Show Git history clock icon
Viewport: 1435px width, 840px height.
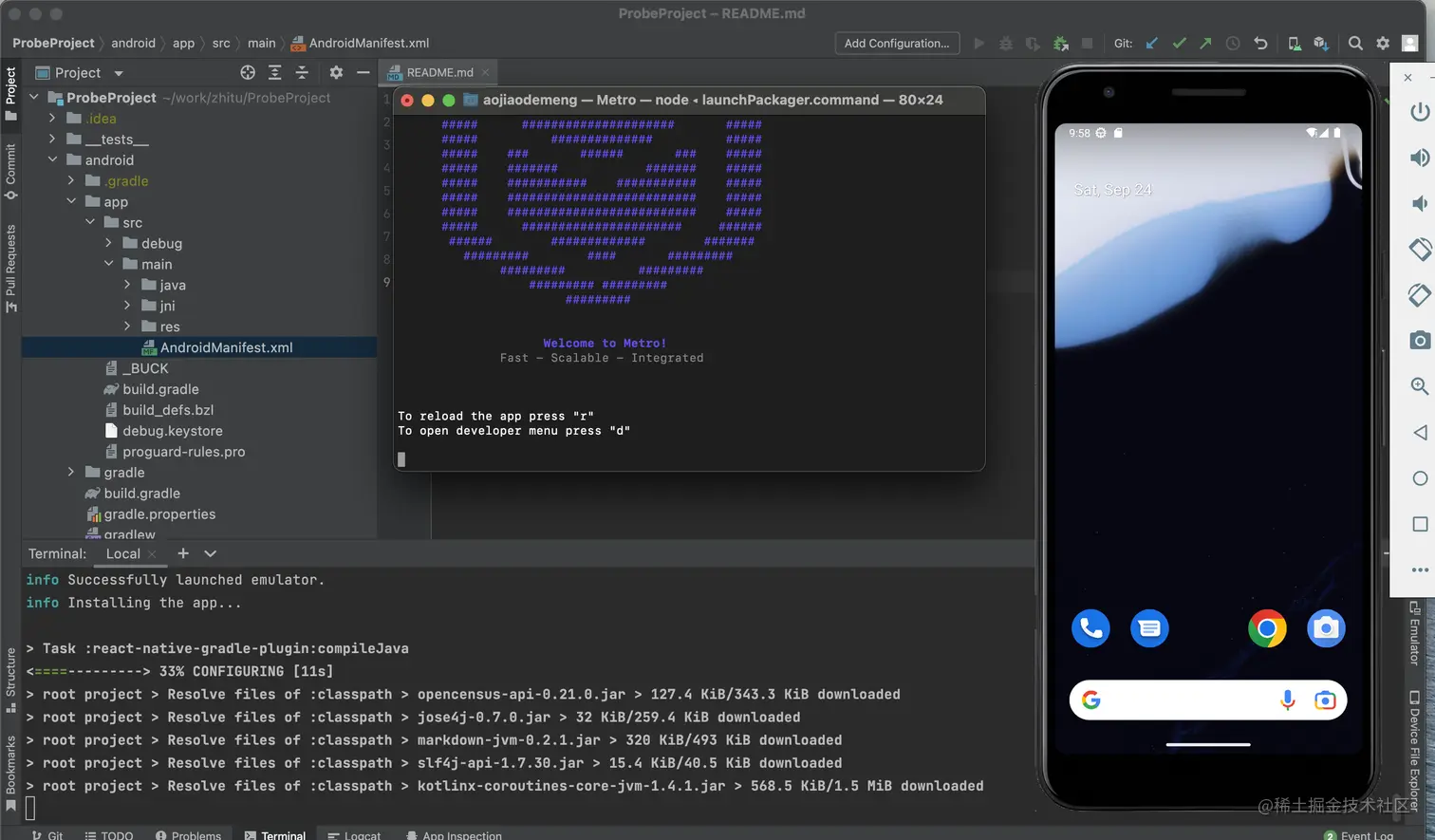[x=1233, y=43]
